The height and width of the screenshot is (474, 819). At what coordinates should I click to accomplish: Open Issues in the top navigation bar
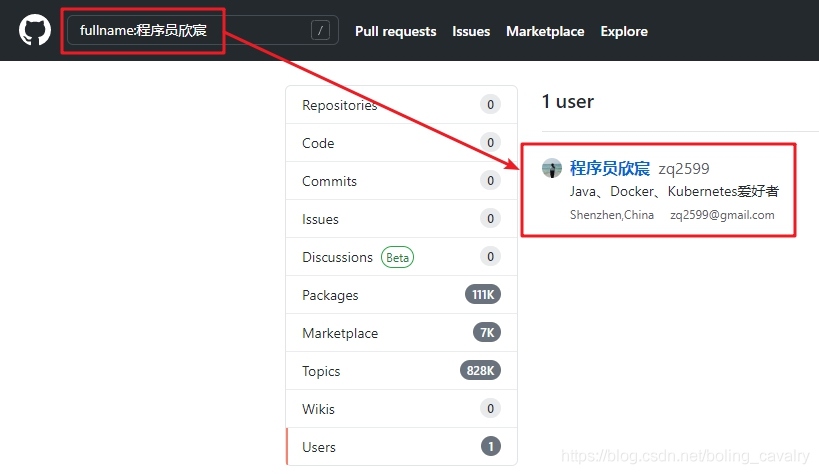coord(471,31)
